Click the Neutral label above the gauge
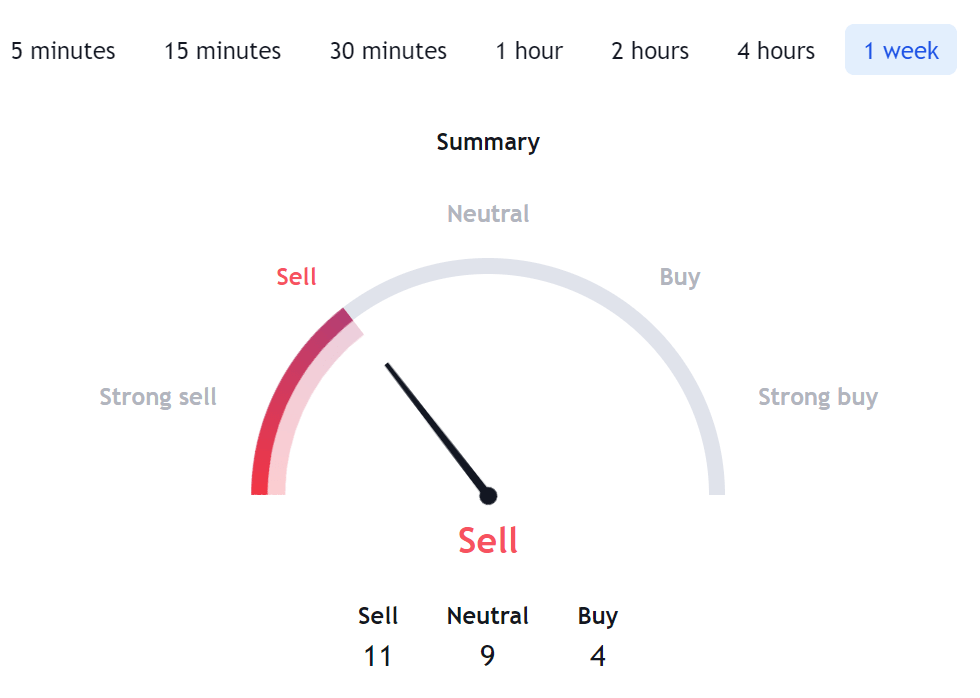The image size is (980, 698). click(x=488, y=214)
